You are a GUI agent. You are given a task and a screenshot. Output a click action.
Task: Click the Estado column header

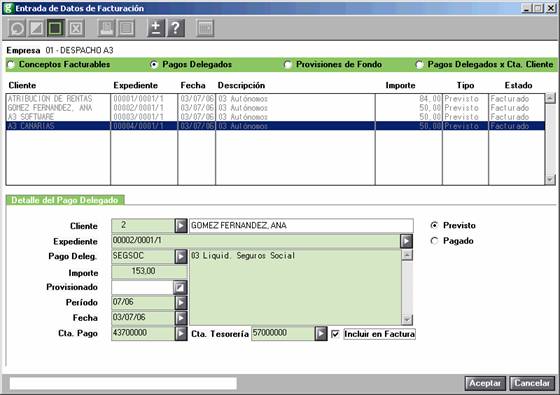pyautogui.click(x=518, y=85)
